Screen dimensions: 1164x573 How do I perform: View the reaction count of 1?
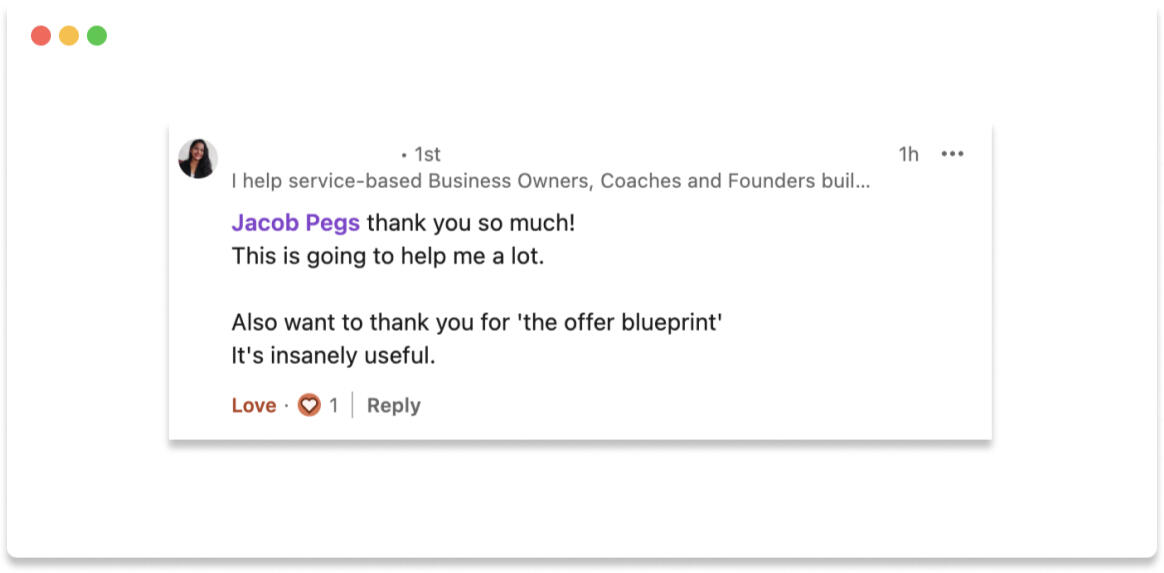pos(334,405)
